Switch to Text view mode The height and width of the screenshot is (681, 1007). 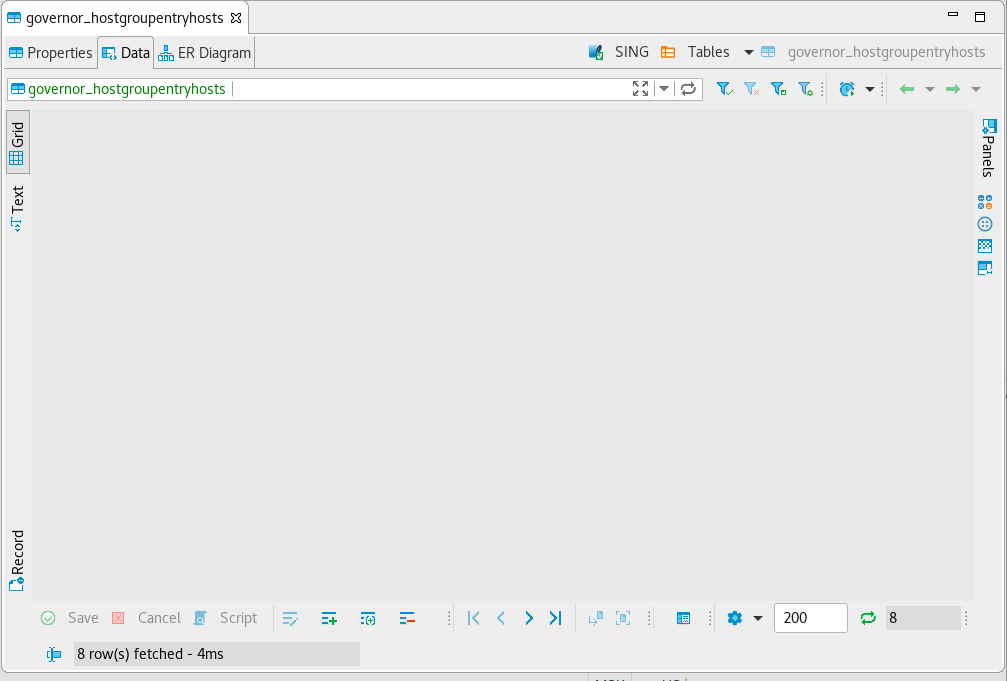click(17, 209)
